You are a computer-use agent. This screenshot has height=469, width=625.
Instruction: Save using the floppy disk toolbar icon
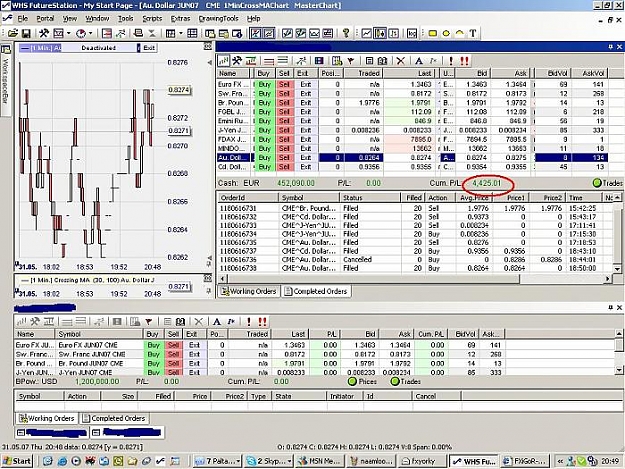pyautogui.click(x=26, y=33)
